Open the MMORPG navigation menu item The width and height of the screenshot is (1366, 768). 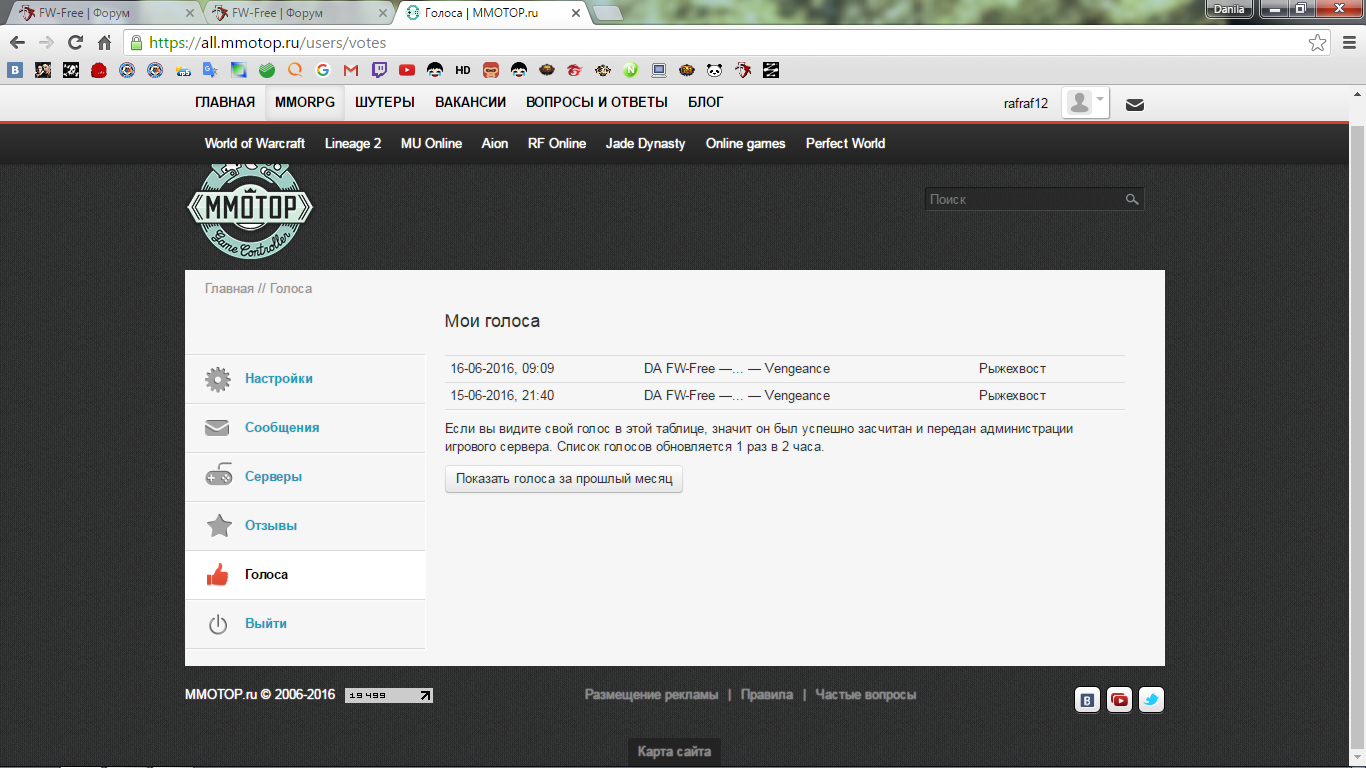click(305, 103)
